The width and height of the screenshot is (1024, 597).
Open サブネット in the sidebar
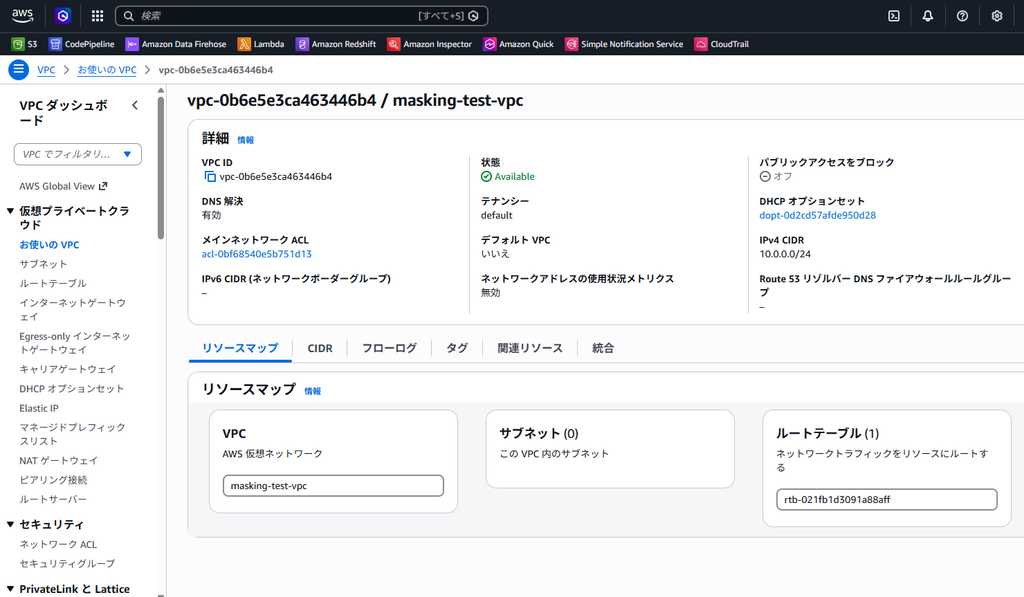click(43, 264)
